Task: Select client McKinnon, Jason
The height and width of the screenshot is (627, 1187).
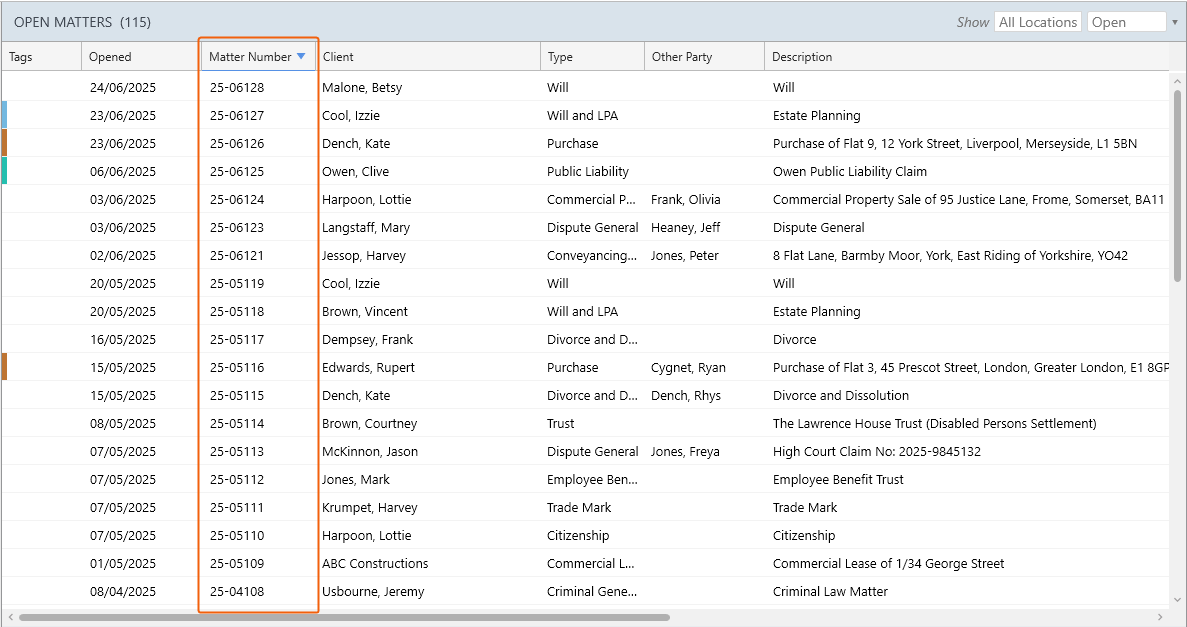Action: (369, 451)
